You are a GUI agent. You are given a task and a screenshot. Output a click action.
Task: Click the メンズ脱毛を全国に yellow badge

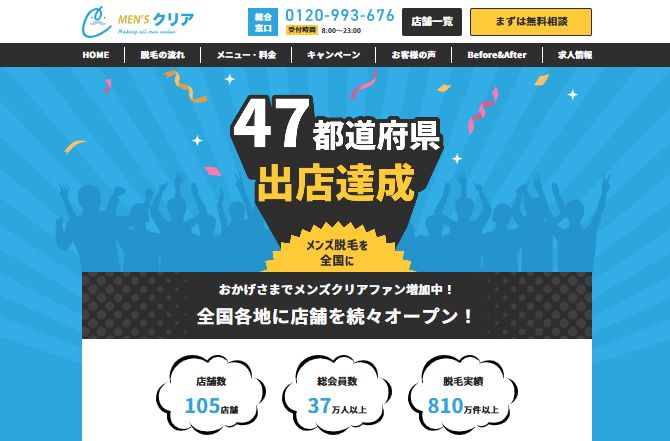(337, 252)
